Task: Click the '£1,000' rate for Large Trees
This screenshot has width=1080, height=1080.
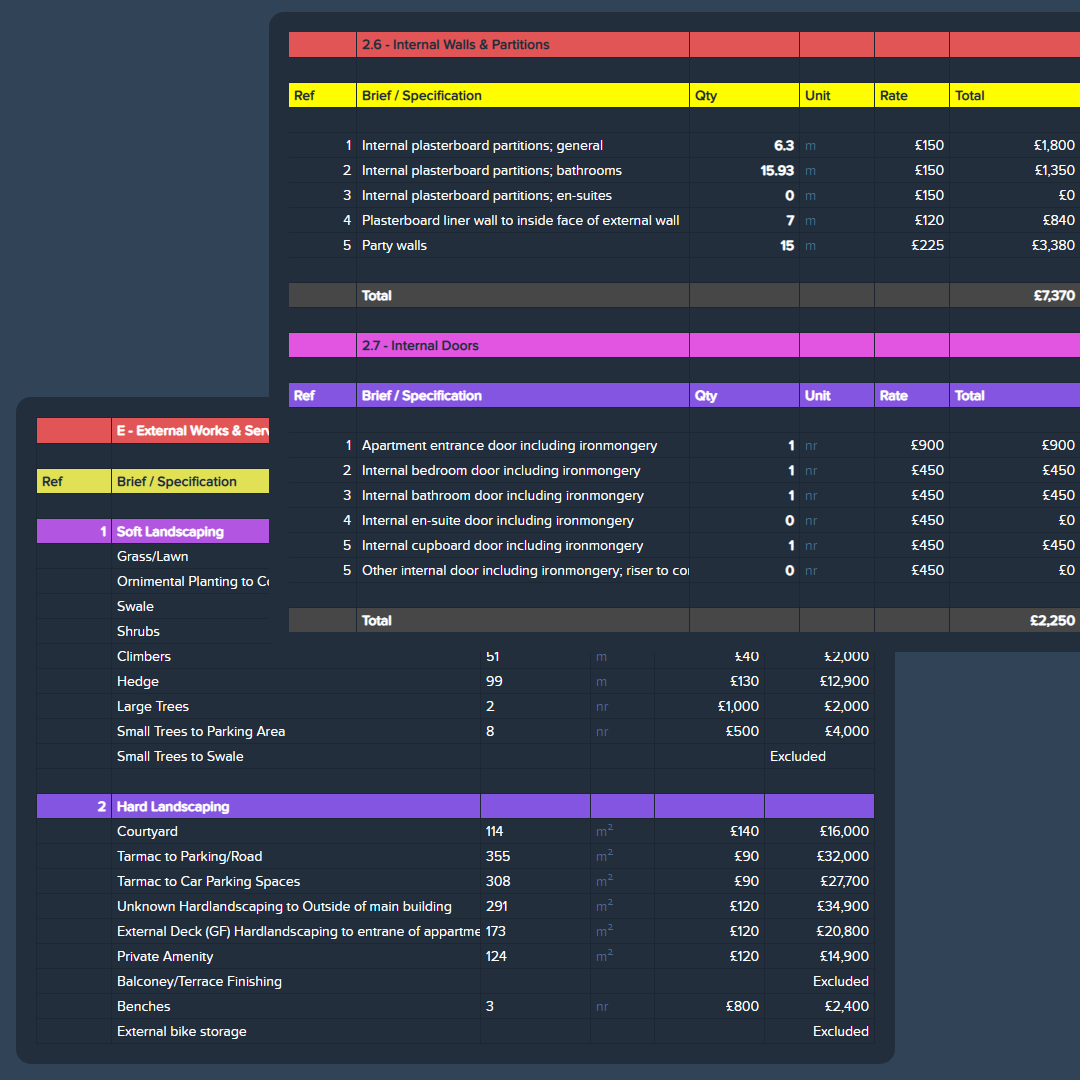Action: coord(738,707)
